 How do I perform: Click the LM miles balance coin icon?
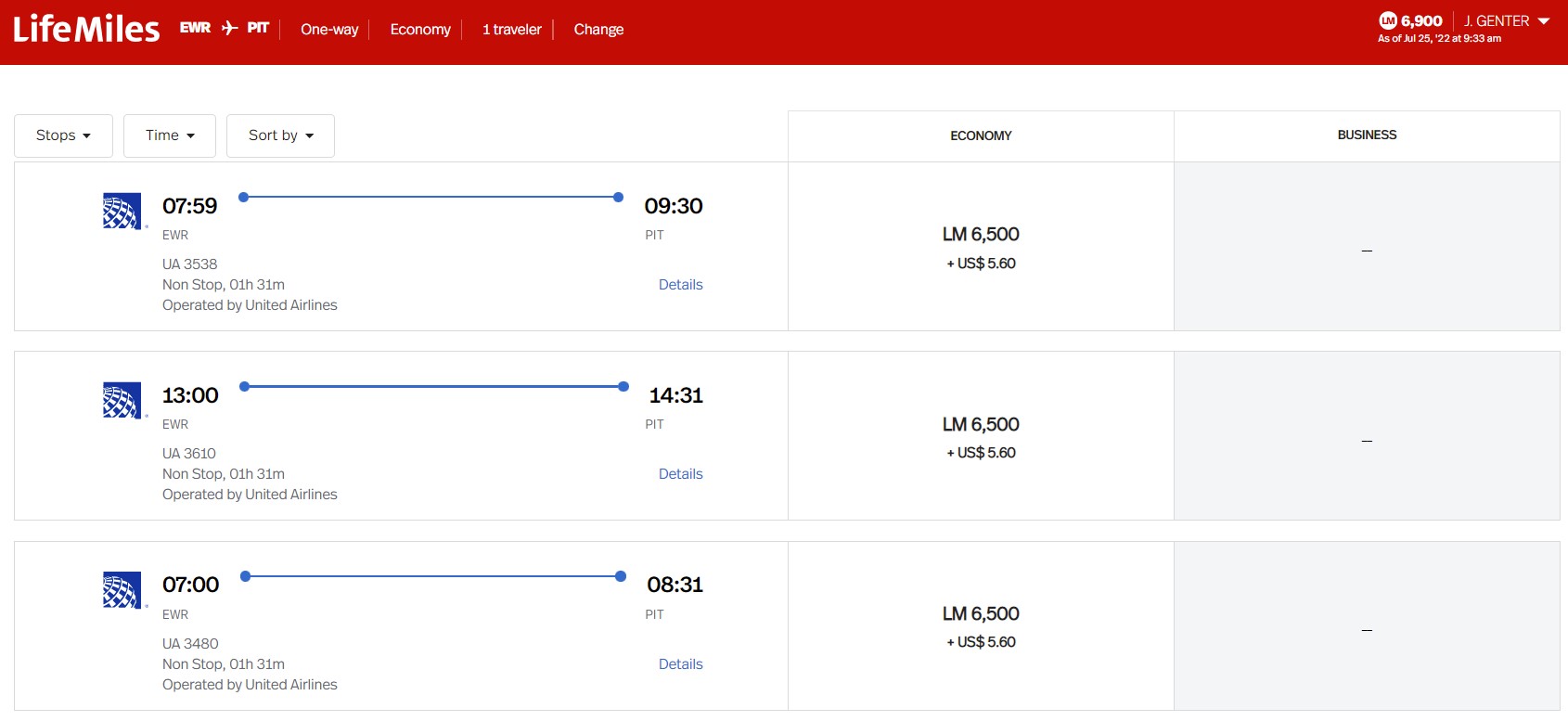tap(1388, 20)
